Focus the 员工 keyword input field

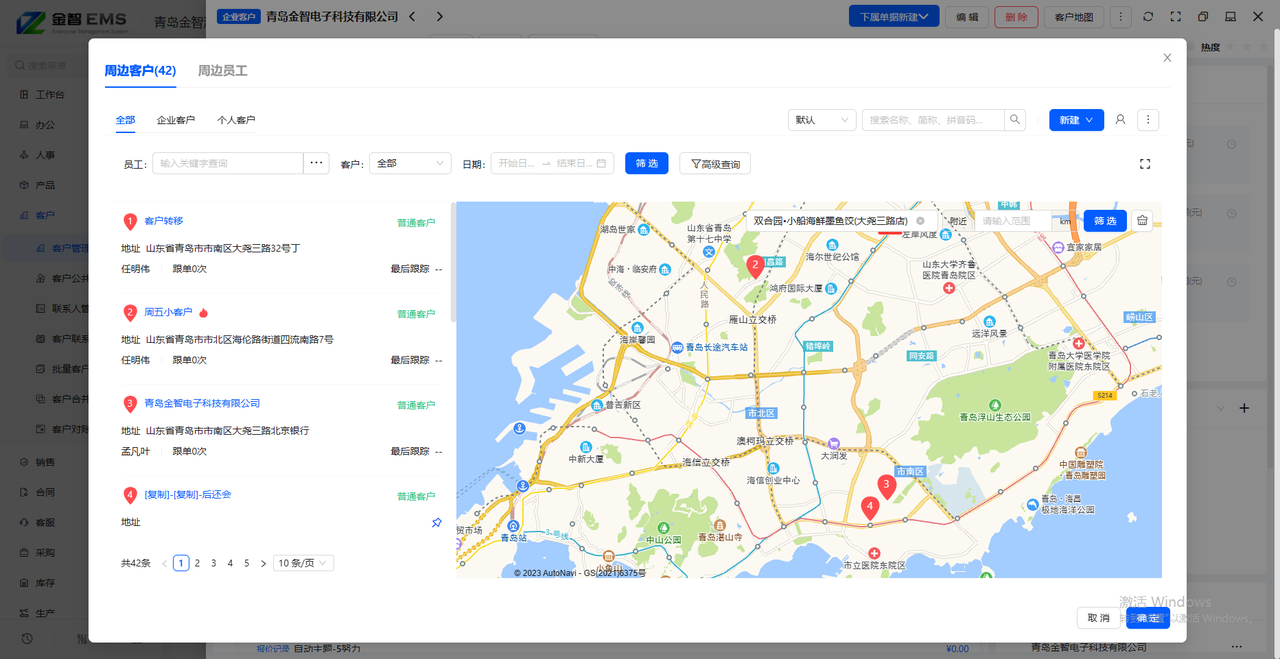click(228, 163)
